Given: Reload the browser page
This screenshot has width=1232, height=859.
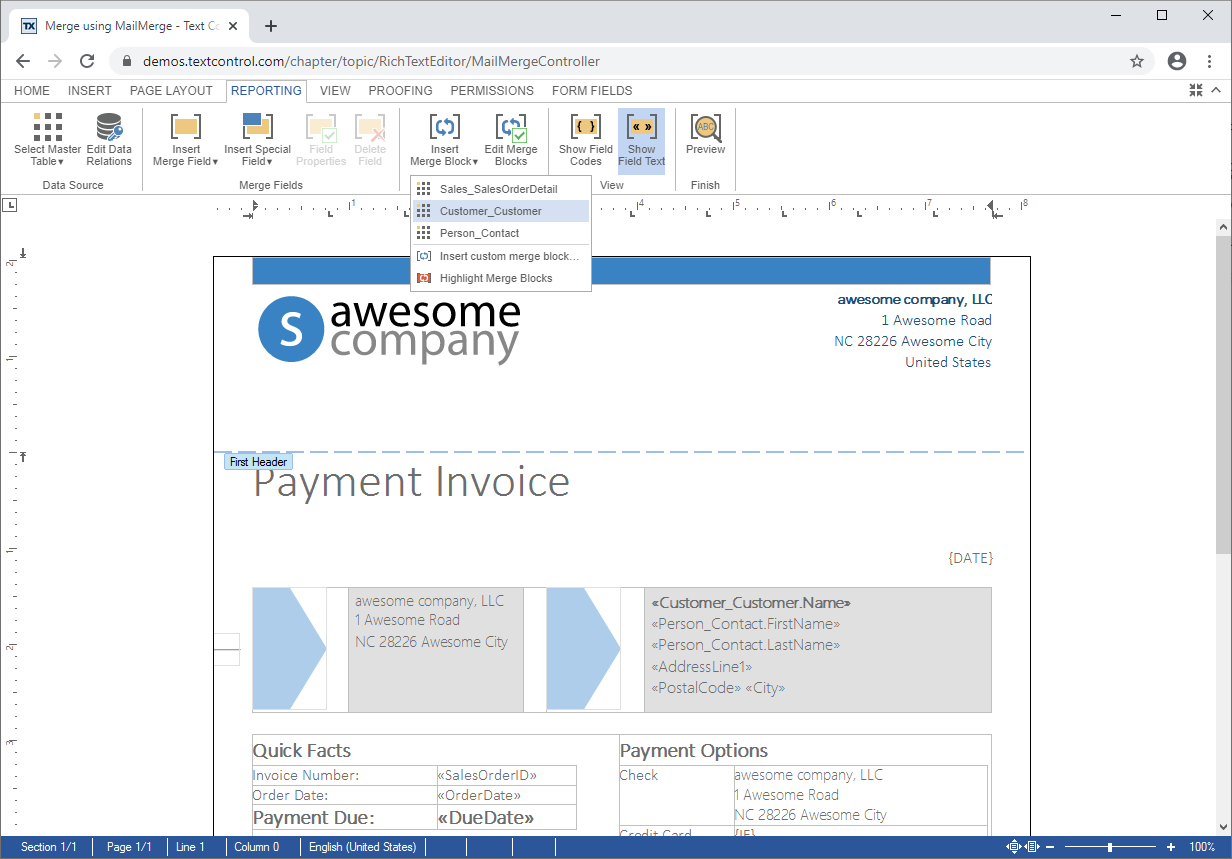Looking at the screenshot, I should 87,61.
